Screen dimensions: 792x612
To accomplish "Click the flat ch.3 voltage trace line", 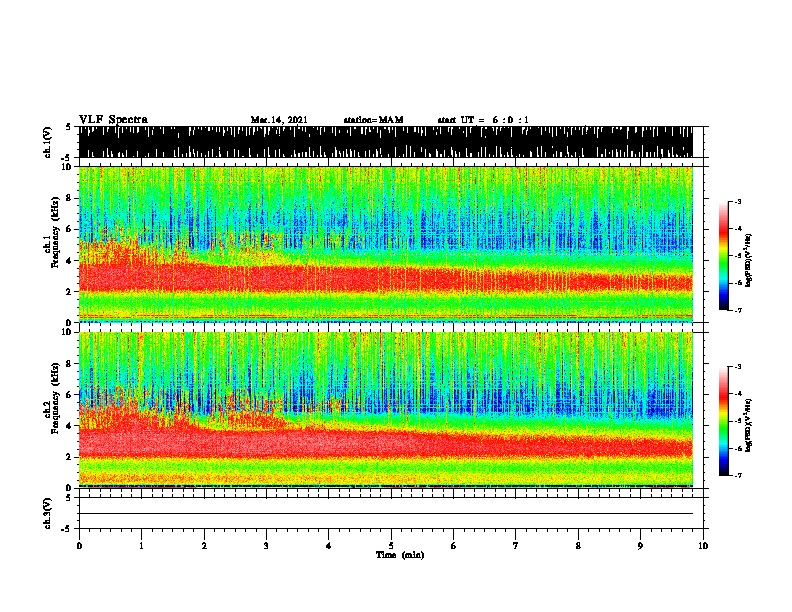I will coord(385,514).
